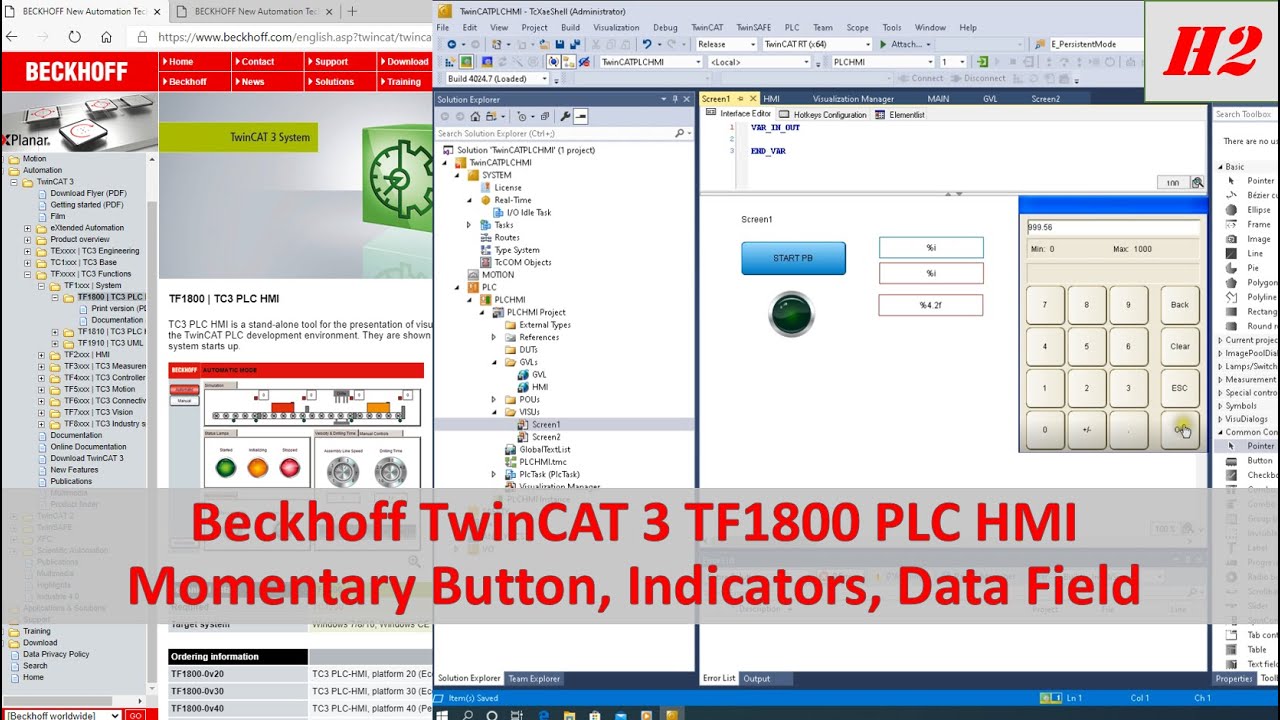Image resolution: width=1280 pixels, height=720 pixels.
Task: Switch to the MAIN editor tab
Action: [938, 99]
